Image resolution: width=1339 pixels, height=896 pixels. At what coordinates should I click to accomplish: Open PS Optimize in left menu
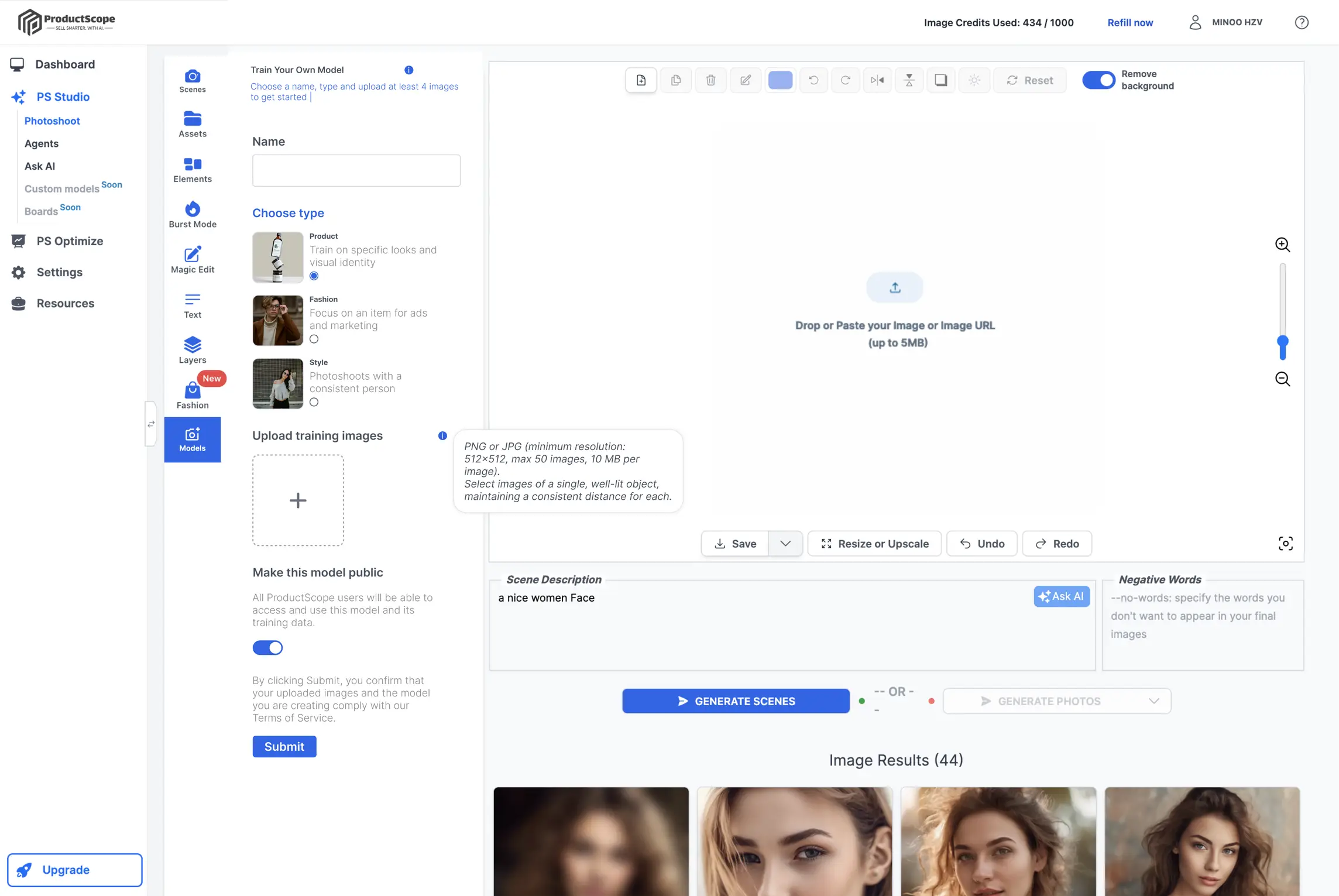(x=70, y=241)
